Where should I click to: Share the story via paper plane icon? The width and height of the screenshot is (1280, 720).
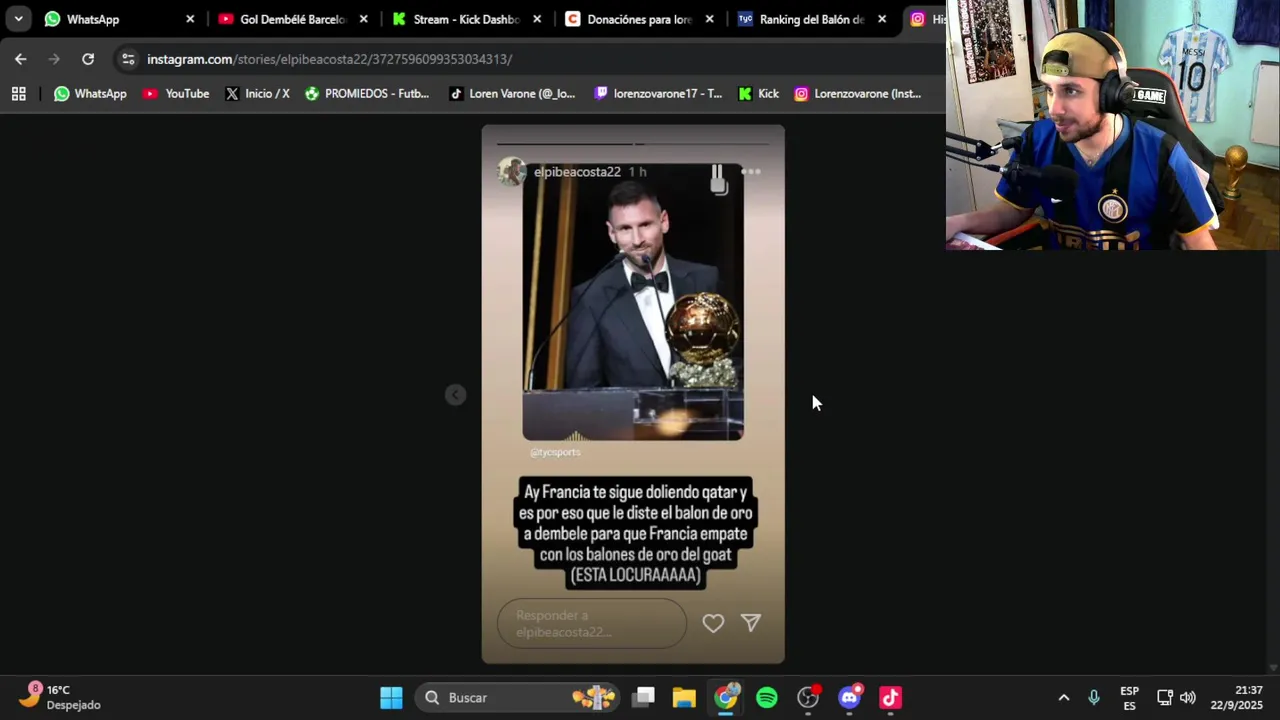[751, 623]
